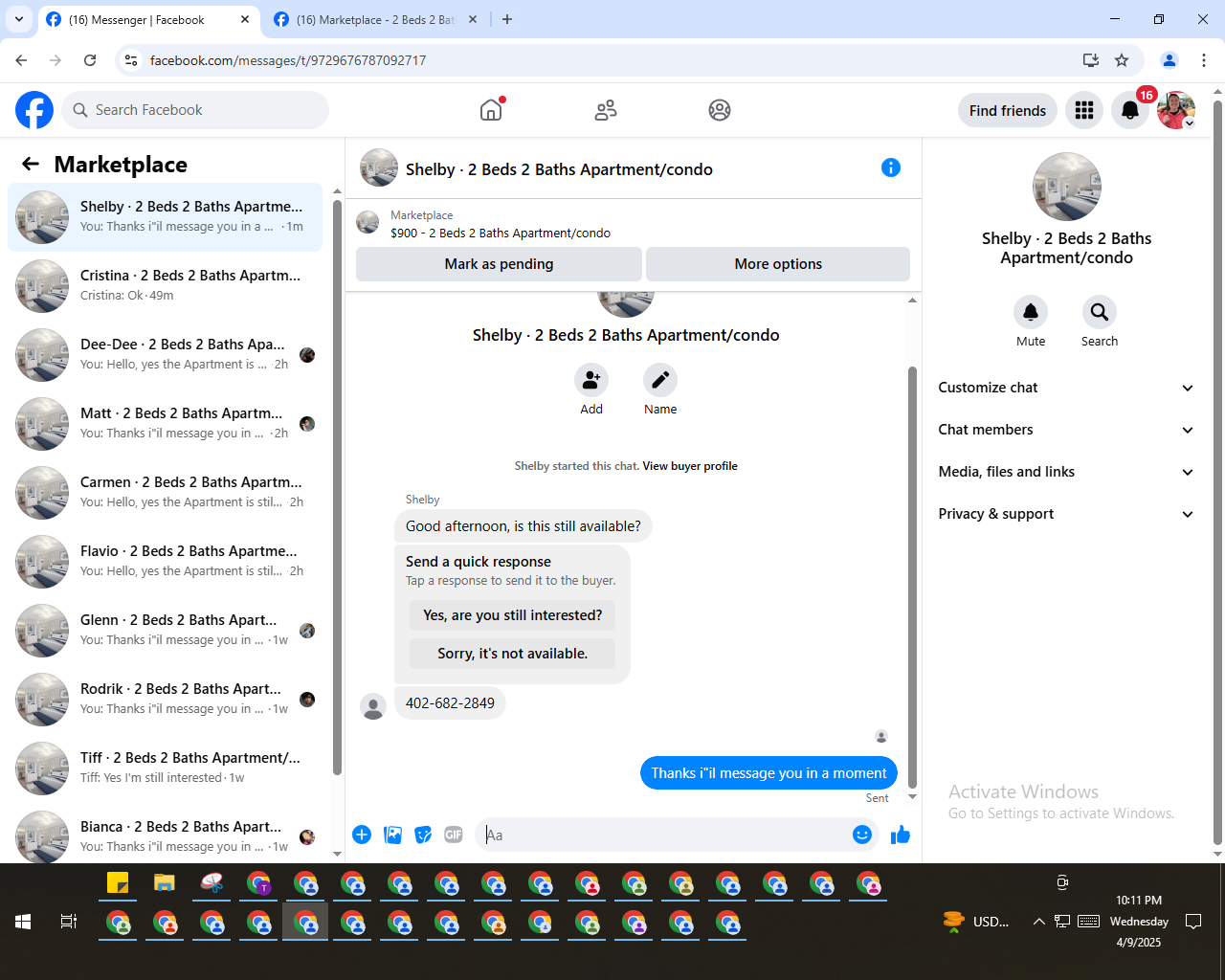Viewport: 1225px width, 980px height.
Task: Add people to the chat
Action: (591, 380)
